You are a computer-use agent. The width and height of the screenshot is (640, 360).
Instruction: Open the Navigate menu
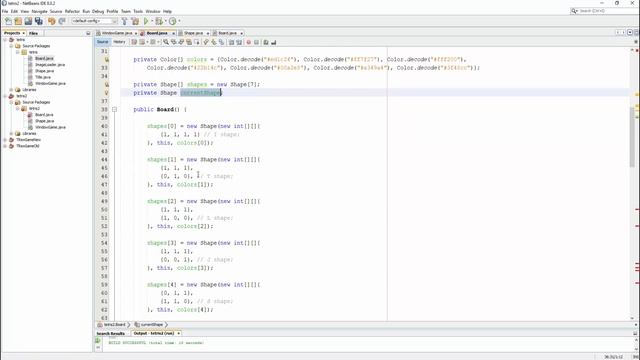40,11
